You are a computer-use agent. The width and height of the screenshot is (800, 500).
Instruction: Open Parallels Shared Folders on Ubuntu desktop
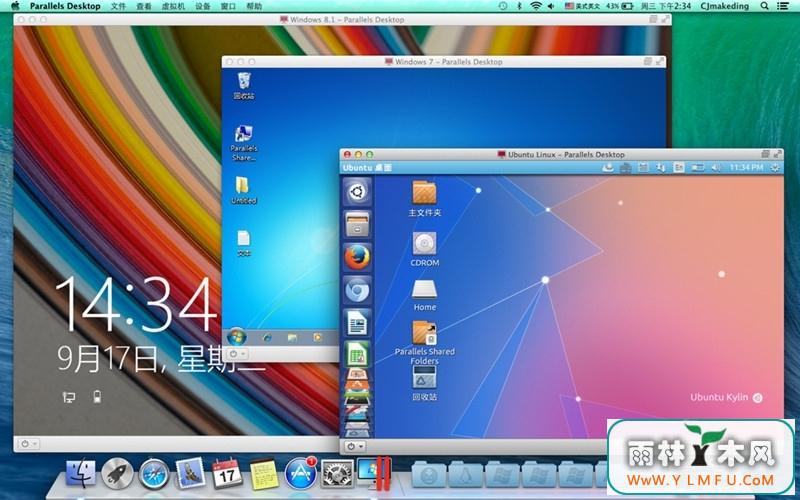424,342
